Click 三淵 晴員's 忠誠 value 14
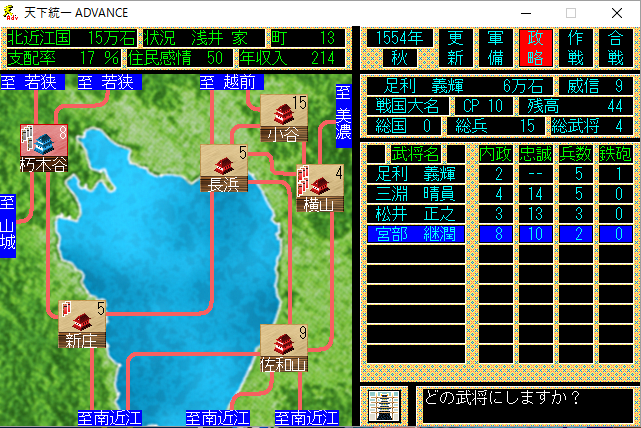The width and height of the screenshot is (641, 428). click(536, 194)
